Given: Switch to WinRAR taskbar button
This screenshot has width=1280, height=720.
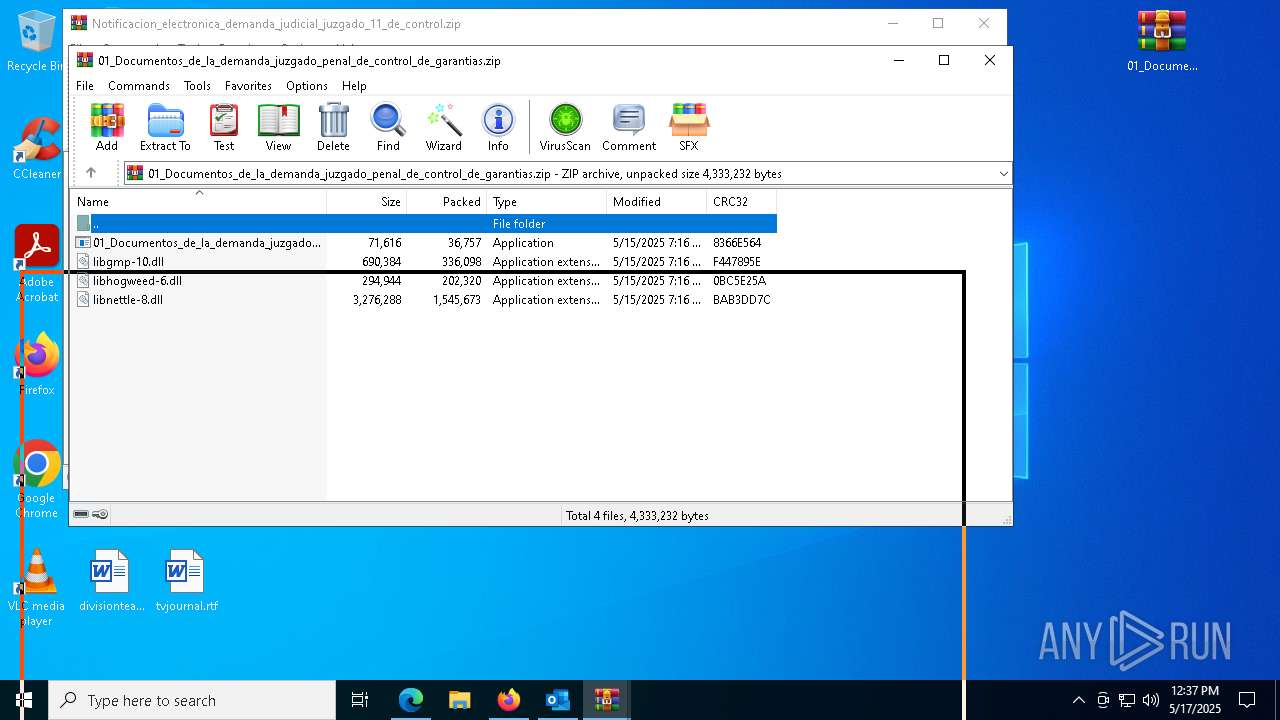Looking at the screenshot, I should tap(607, 700).
